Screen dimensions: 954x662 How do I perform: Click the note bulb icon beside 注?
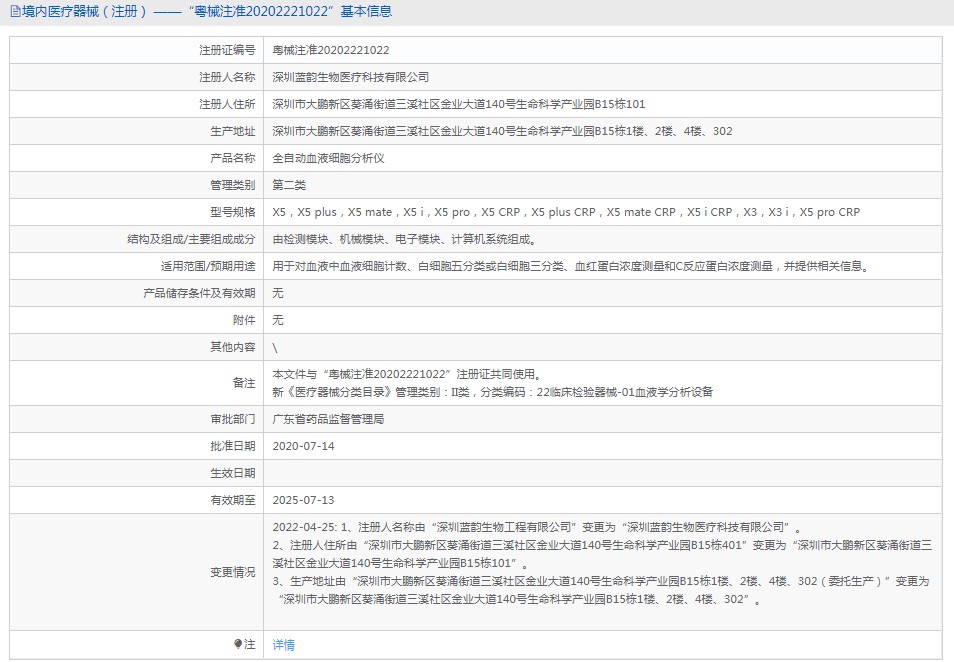tap(238, 645)
